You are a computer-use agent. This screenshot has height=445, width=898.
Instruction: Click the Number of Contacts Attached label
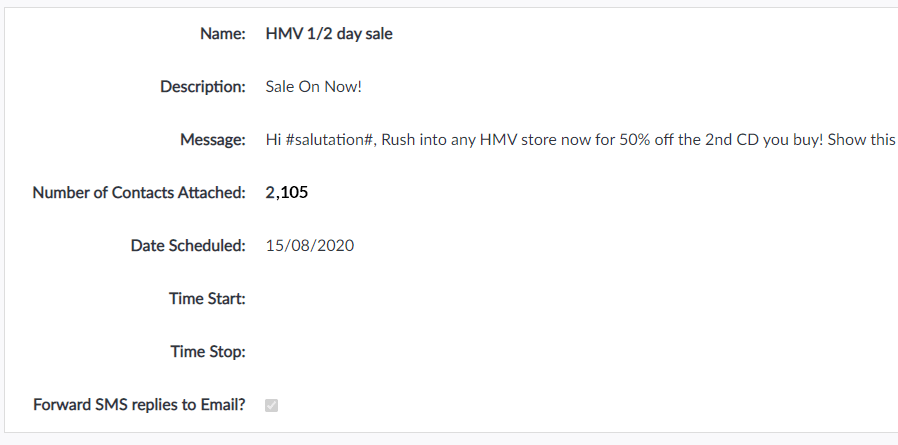coord(138,193)
